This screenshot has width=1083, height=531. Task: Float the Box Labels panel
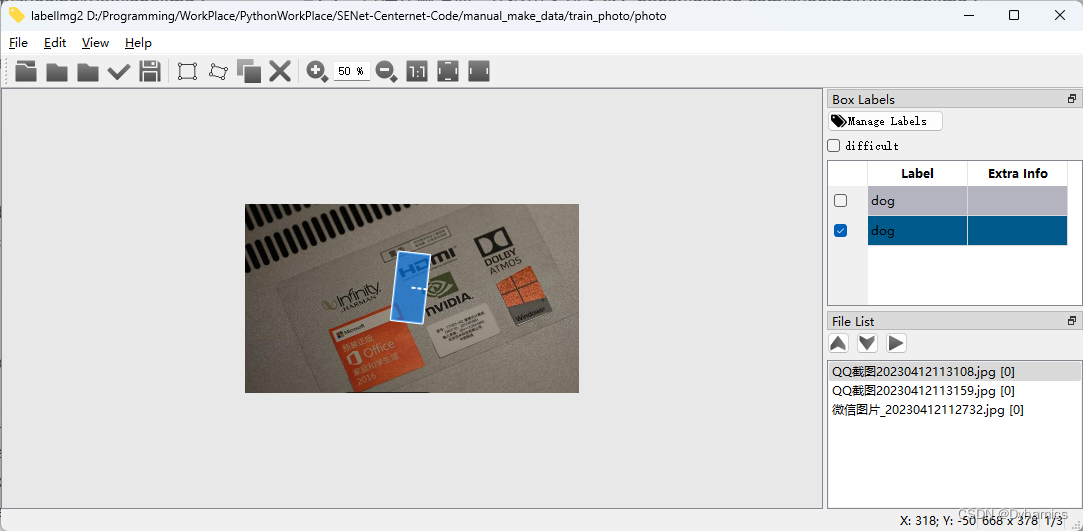pyautogui.click(x=1072, y=99)
